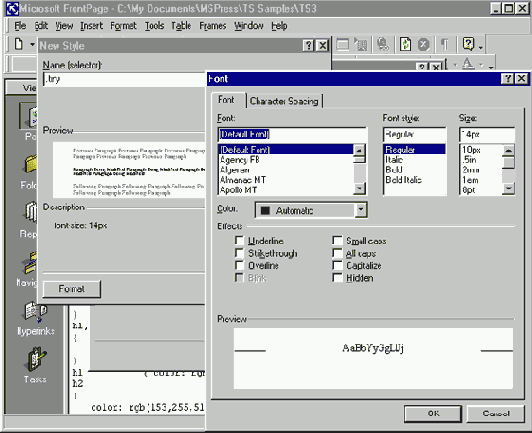The image size is (532, 433).
Task: Click the Stop toolbar icon
Action: pos(423,44)
